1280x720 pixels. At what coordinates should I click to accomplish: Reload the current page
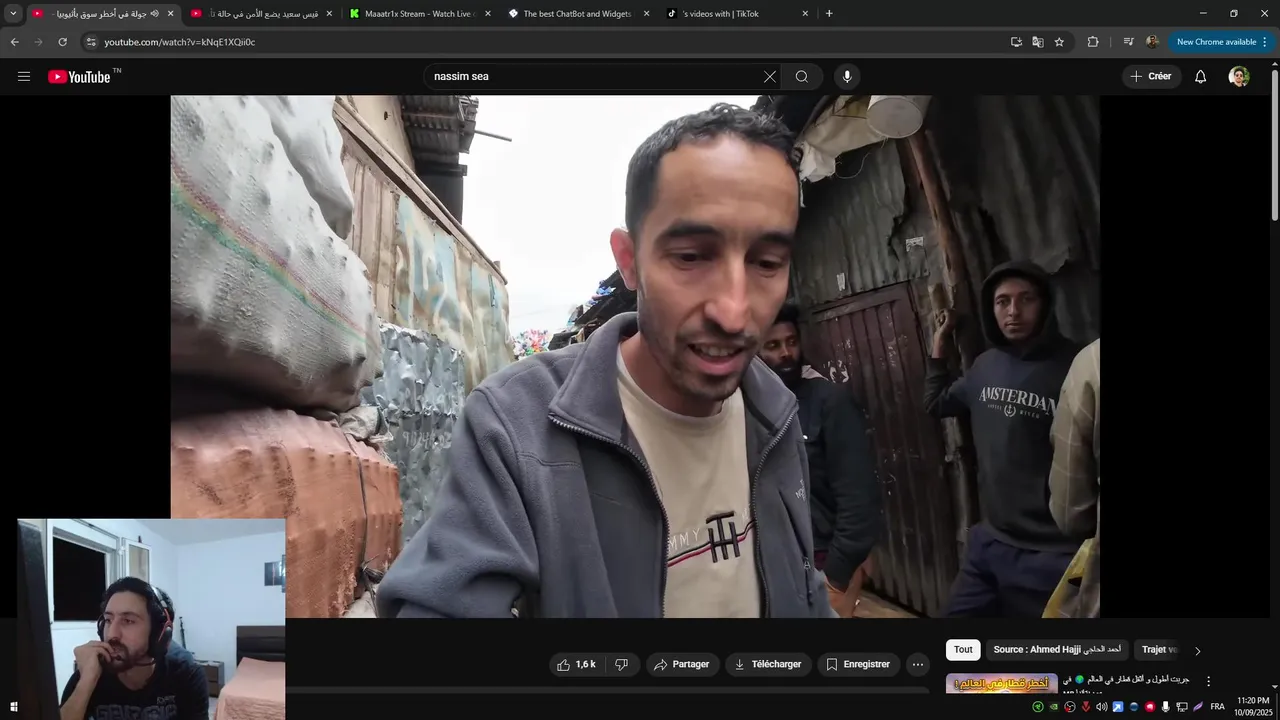(62, 42)
